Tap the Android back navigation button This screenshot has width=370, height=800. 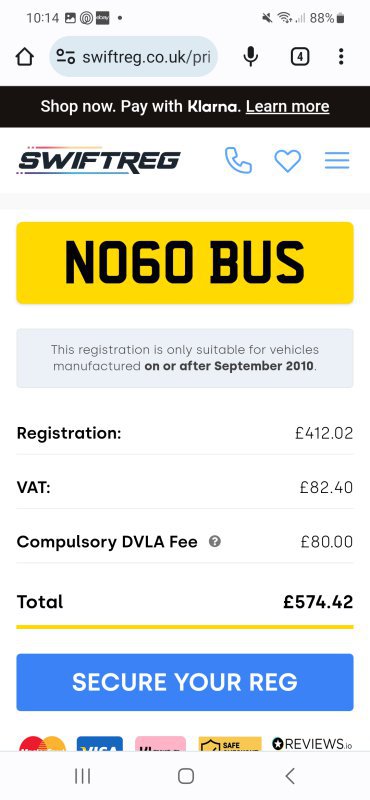290,776
